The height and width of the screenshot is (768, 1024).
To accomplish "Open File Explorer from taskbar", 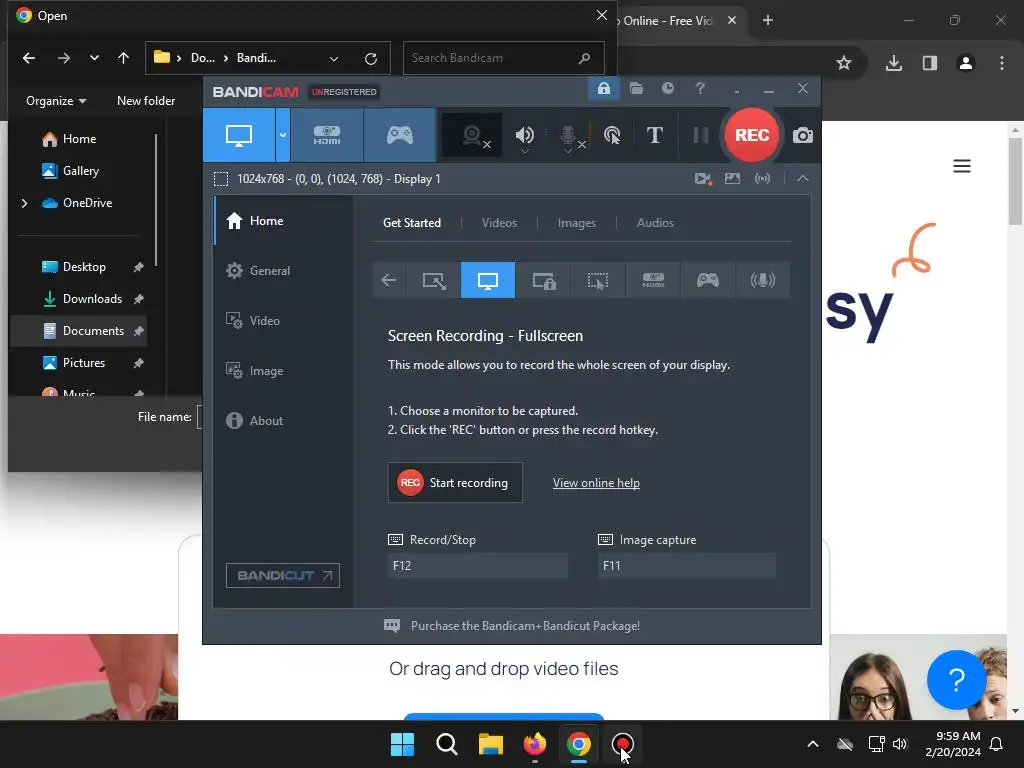I will [490, 744].
